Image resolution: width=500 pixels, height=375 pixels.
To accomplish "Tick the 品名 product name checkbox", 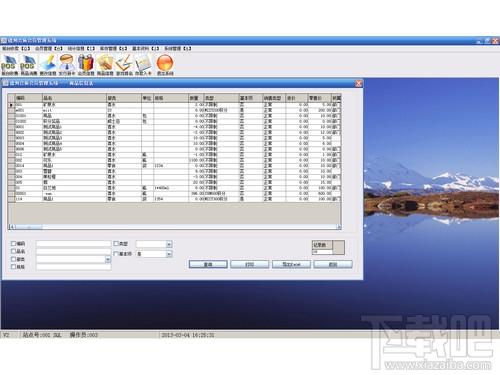I will click(x=14, y=251).
